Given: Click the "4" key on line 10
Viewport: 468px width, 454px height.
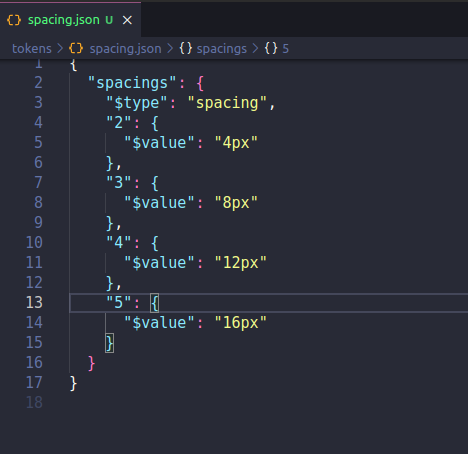Looking at the screenshot, I should 118,243.
